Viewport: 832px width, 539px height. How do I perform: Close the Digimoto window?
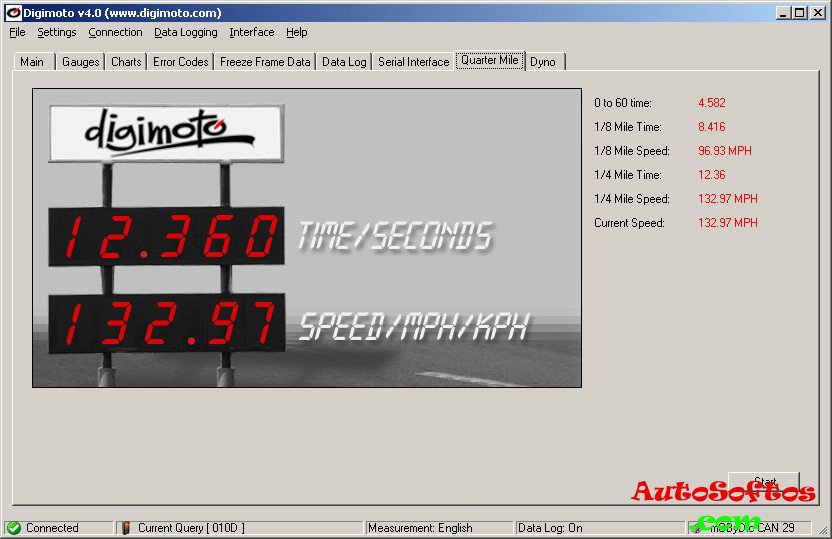click(818, 13)
